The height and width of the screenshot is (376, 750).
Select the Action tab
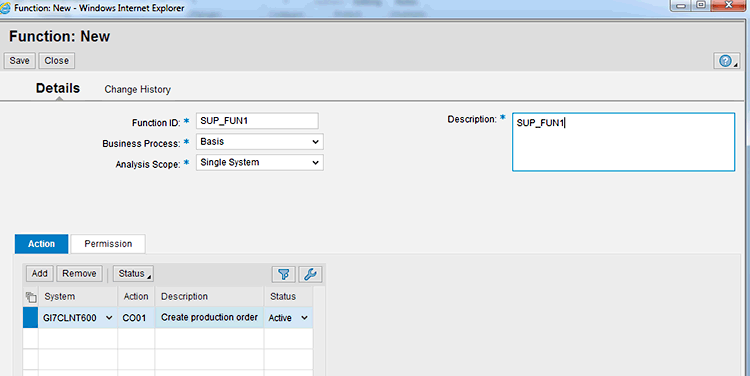[42, 244]
